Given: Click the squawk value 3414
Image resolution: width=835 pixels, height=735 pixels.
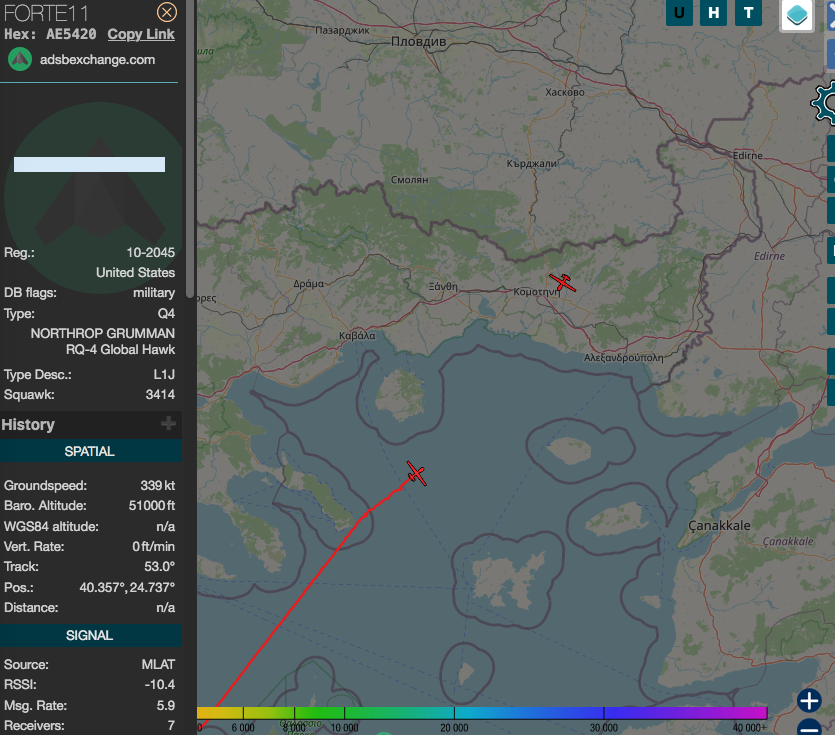Looking at the screenshot, I should (x=160, y=395).
